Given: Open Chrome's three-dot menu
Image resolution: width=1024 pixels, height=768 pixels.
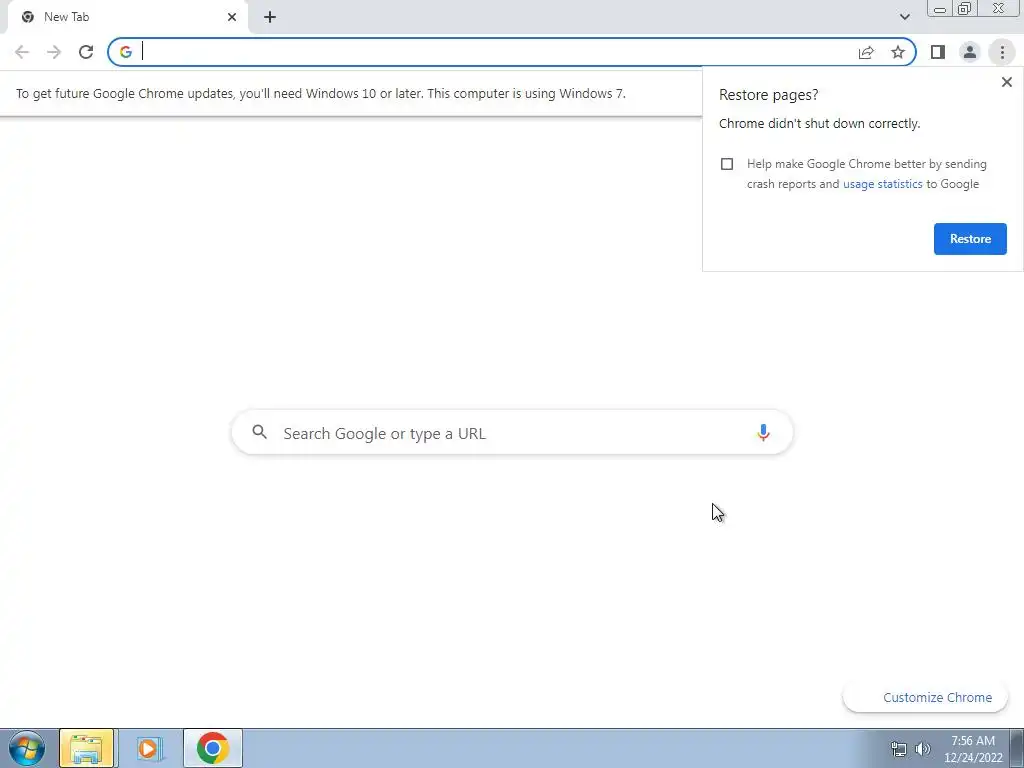Looking at the screenshot, I should click(1002, 52).
